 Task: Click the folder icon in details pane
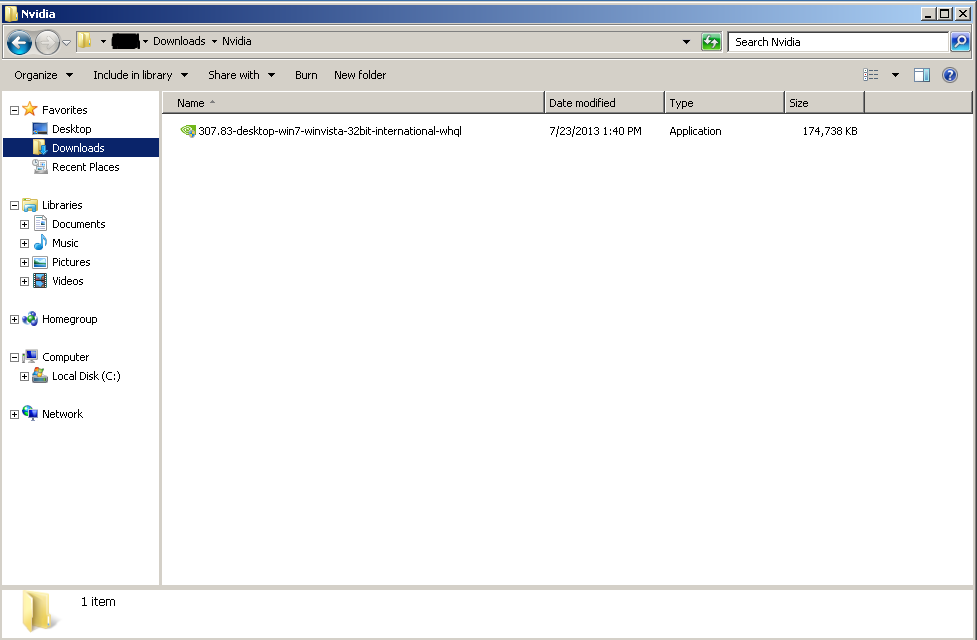point(39,611)
